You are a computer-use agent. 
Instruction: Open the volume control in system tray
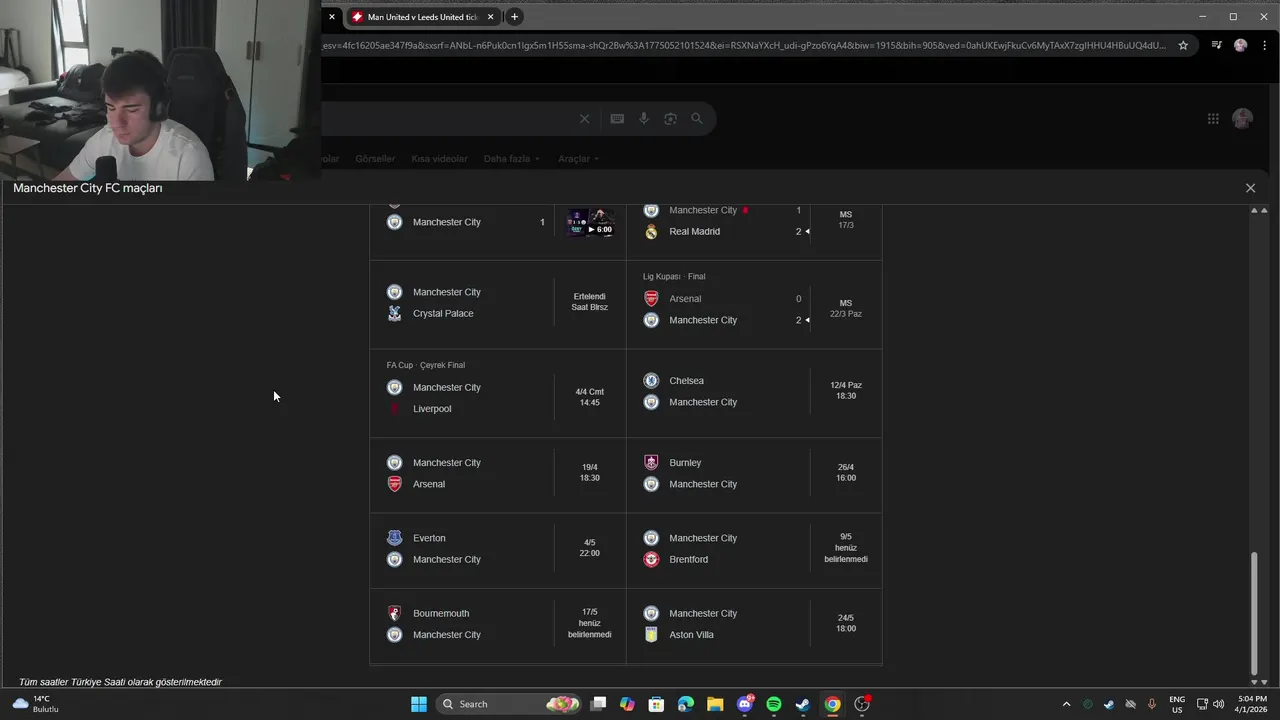(1218, 704)
